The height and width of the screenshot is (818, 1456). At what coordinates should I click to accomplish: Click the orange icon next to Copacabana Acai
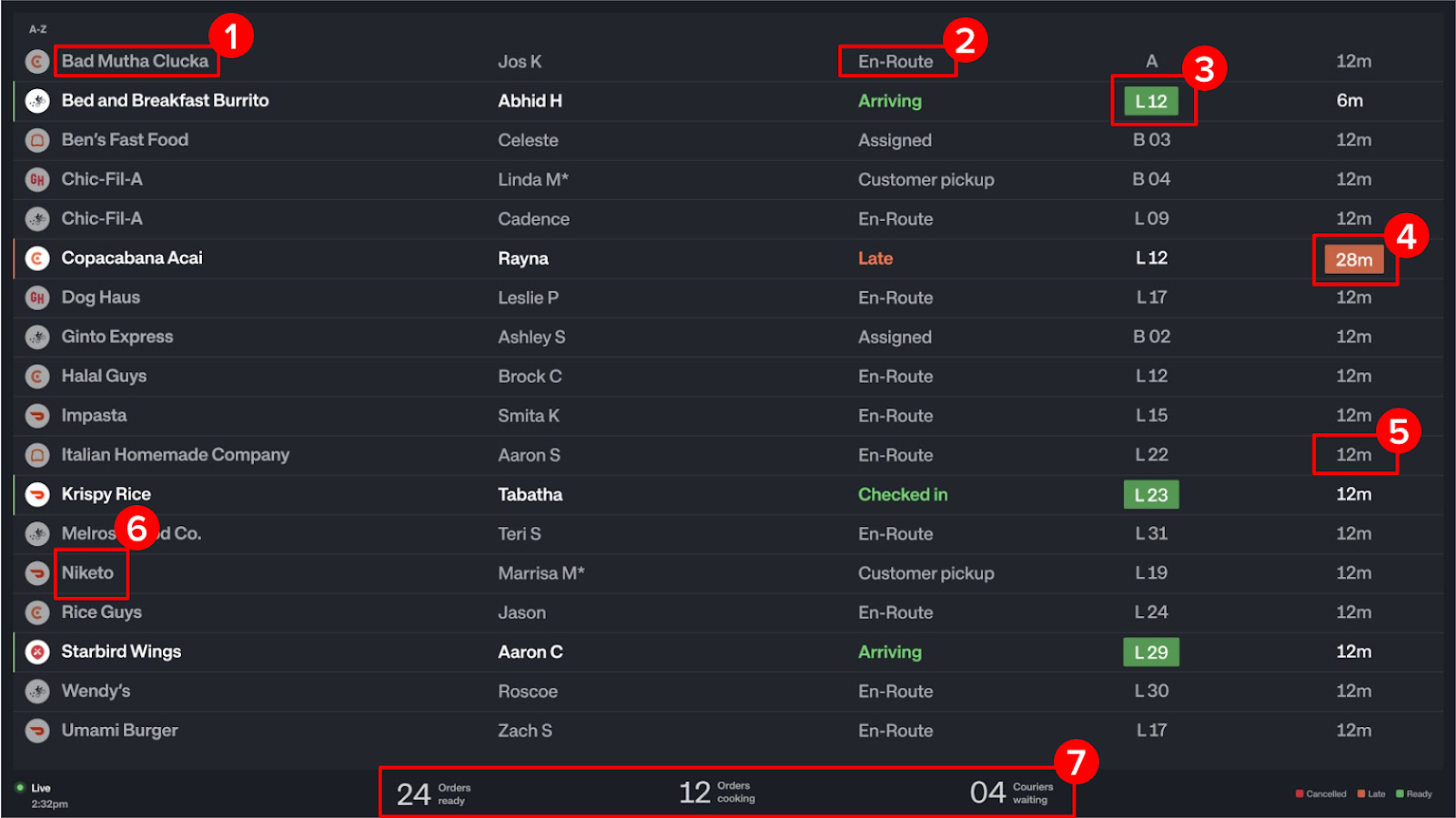pyautogui.click(x=37, y=258)
